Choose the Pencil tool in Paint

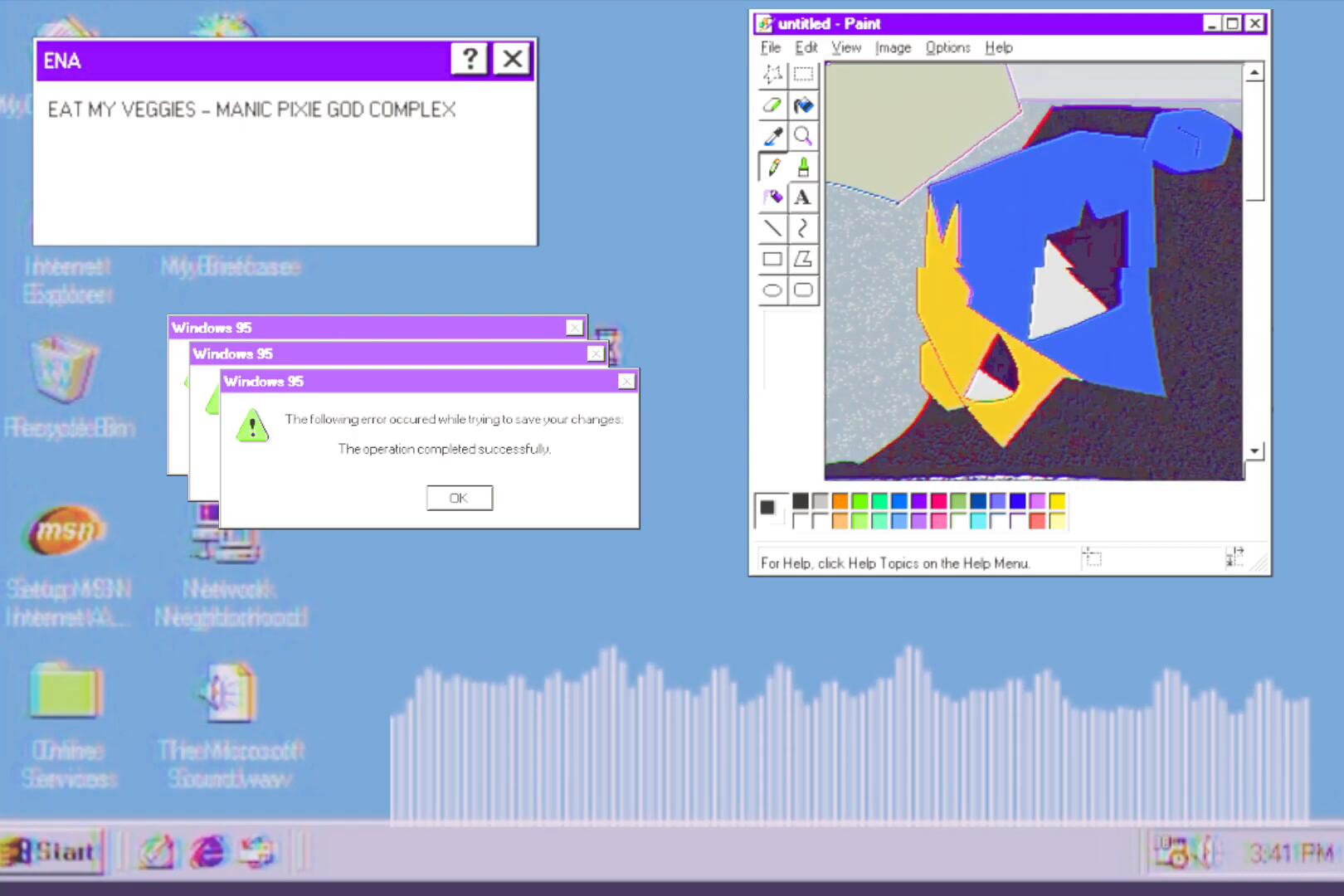772,167
